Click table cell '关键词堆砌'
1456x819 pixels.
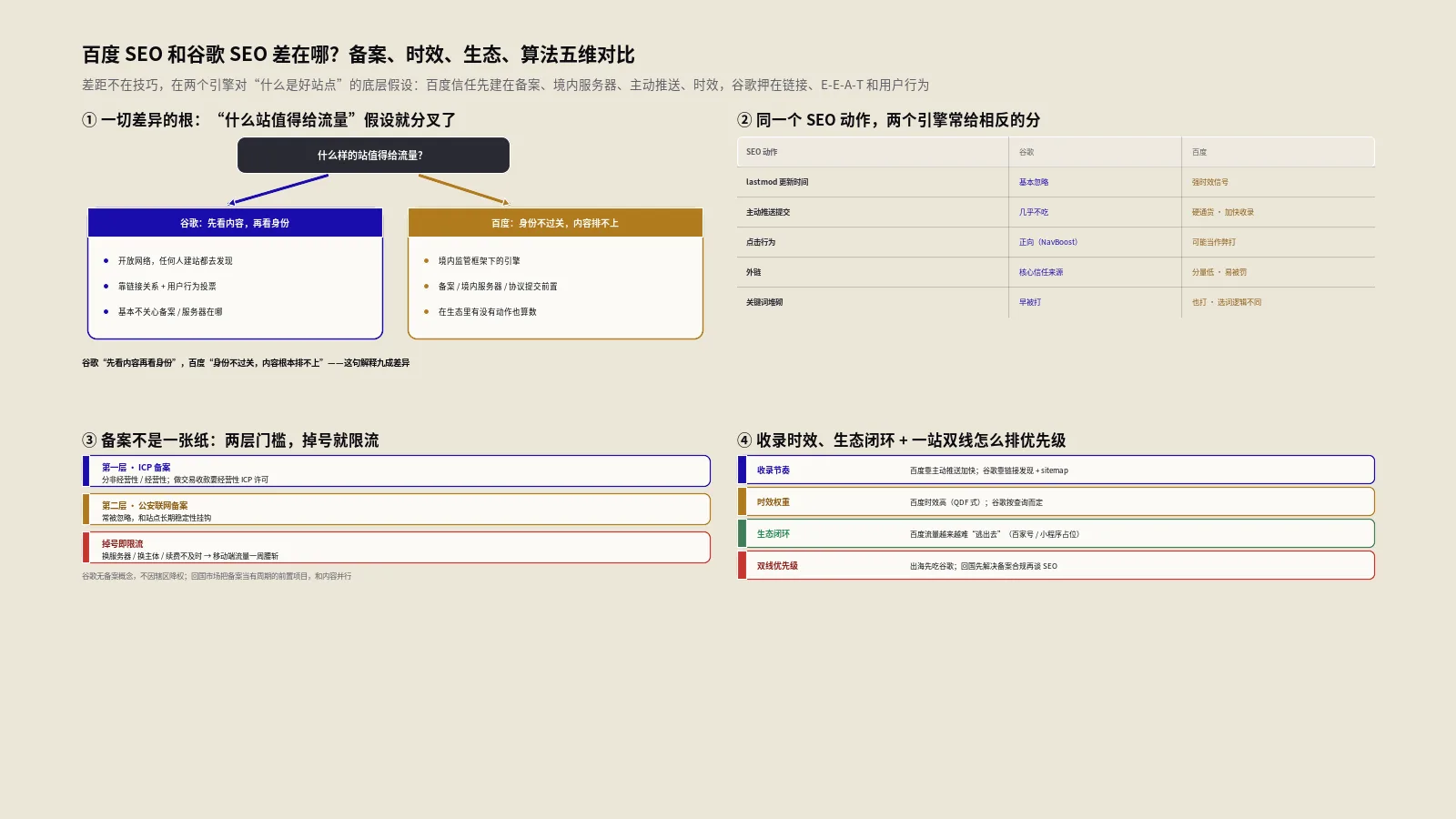764,302
